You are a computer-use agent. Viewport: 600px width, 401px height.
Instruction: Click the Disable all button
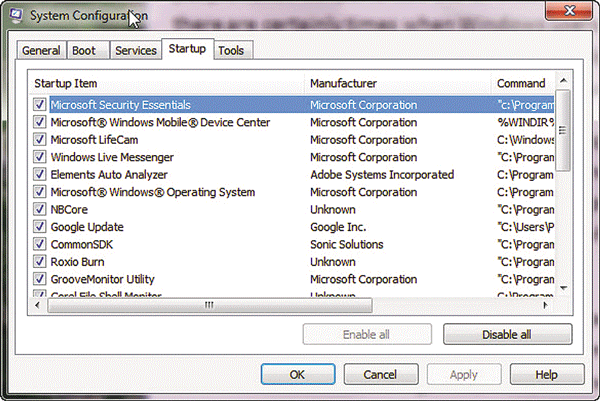507,334
